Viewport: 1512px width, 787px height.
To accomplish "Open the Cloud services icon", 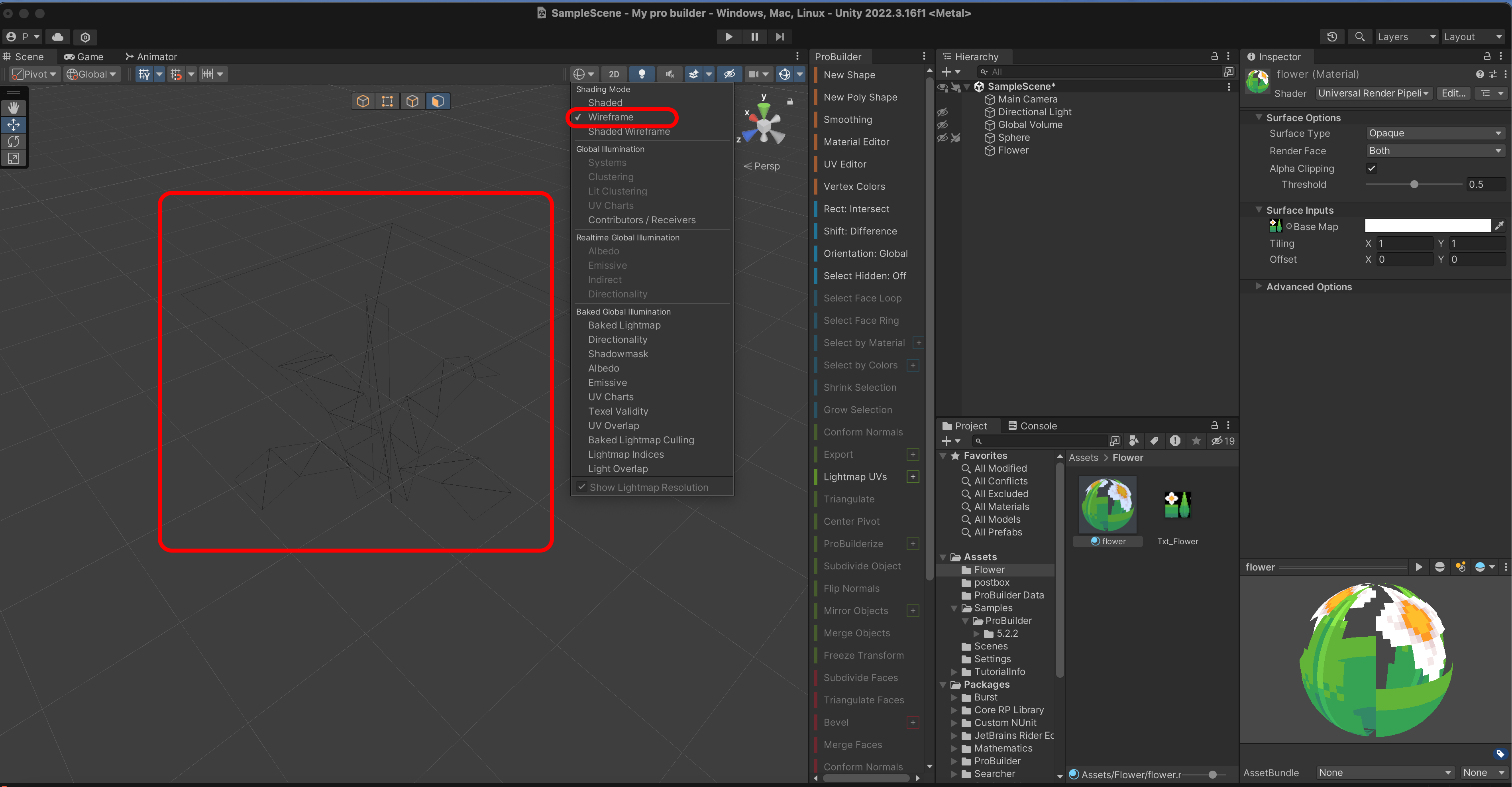I will coord(57,36).
